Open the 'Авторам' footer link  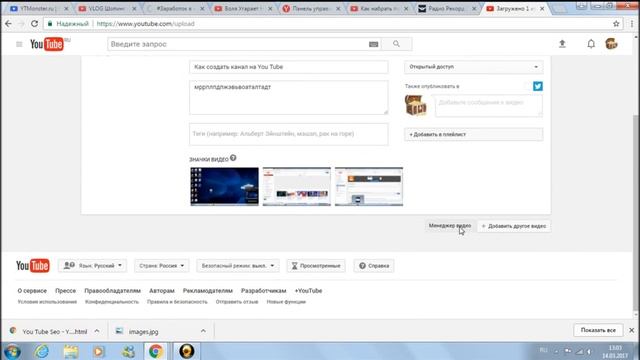point(162,291)
